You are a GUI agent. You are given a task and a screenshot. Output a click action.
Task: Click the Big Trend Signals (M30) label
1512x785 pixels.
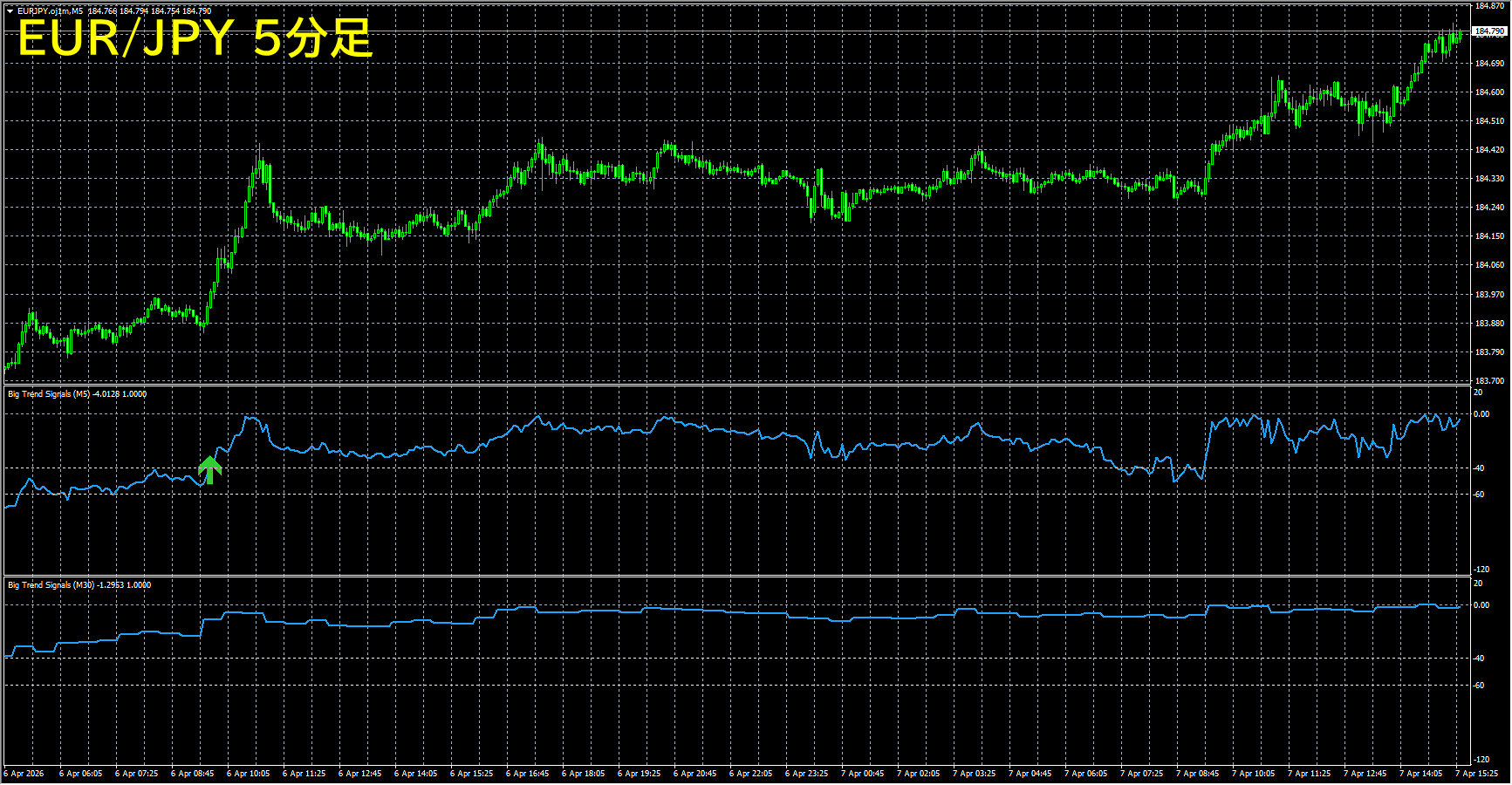pos(51,585)
